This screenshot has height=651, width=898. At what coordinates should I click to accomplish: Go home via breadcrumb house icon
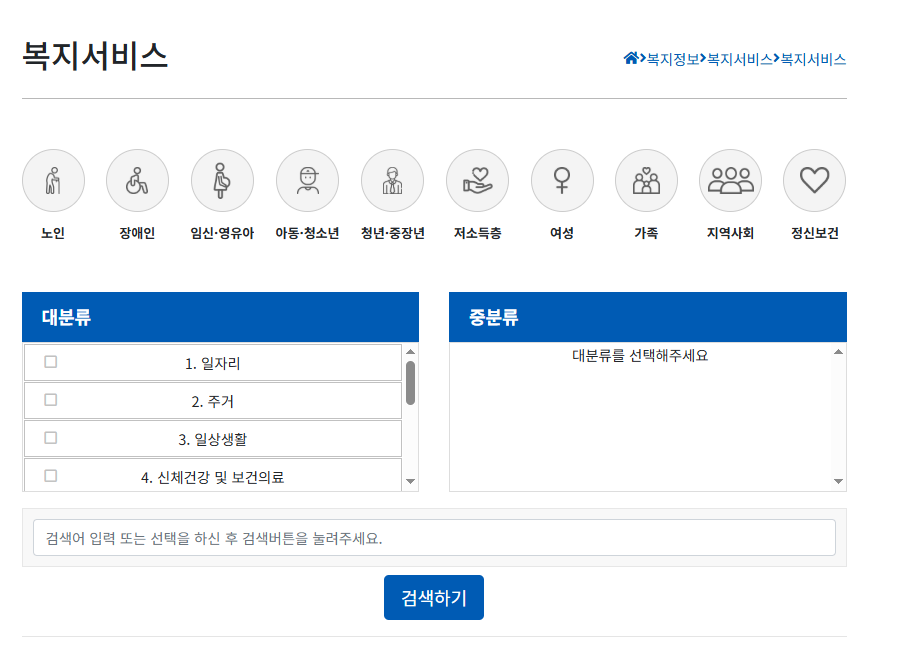tap(631, 58)
